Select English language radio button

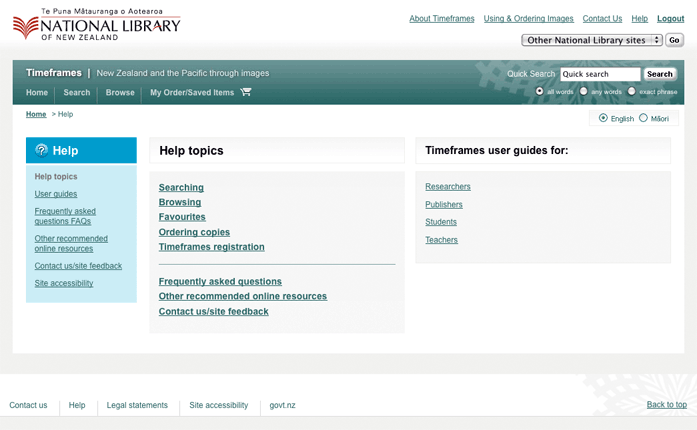[603, 118]
